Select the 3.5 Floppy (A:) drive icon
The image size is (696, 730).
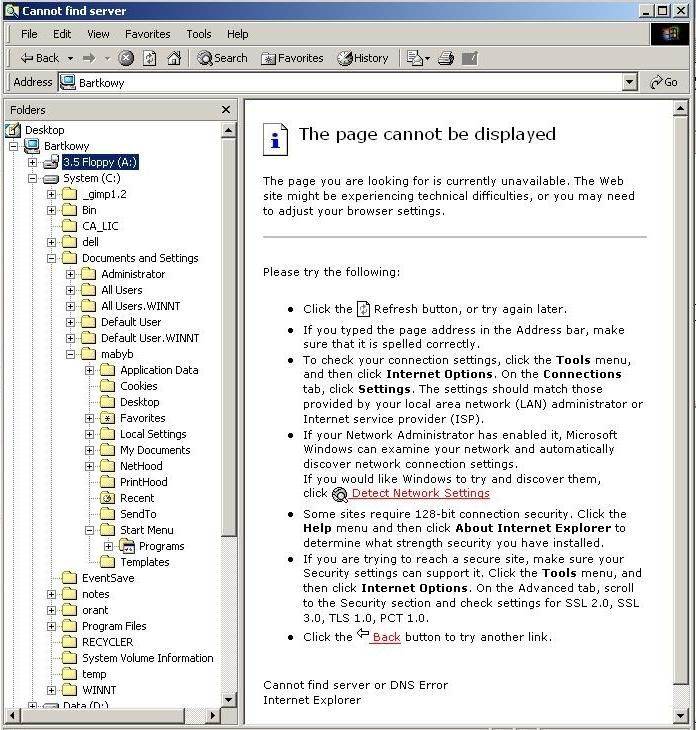click(51, 162)
